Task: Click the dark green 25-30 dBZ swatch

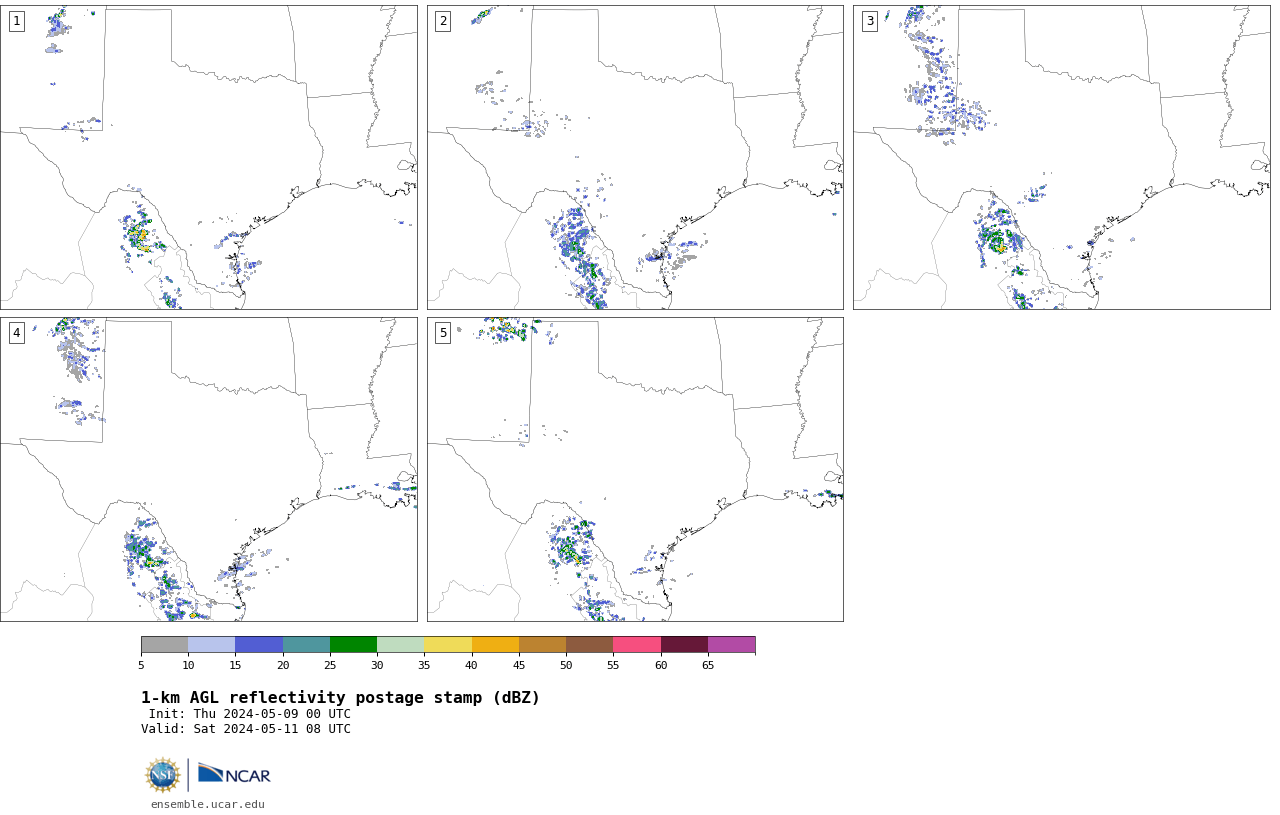Action: (353, 644)
